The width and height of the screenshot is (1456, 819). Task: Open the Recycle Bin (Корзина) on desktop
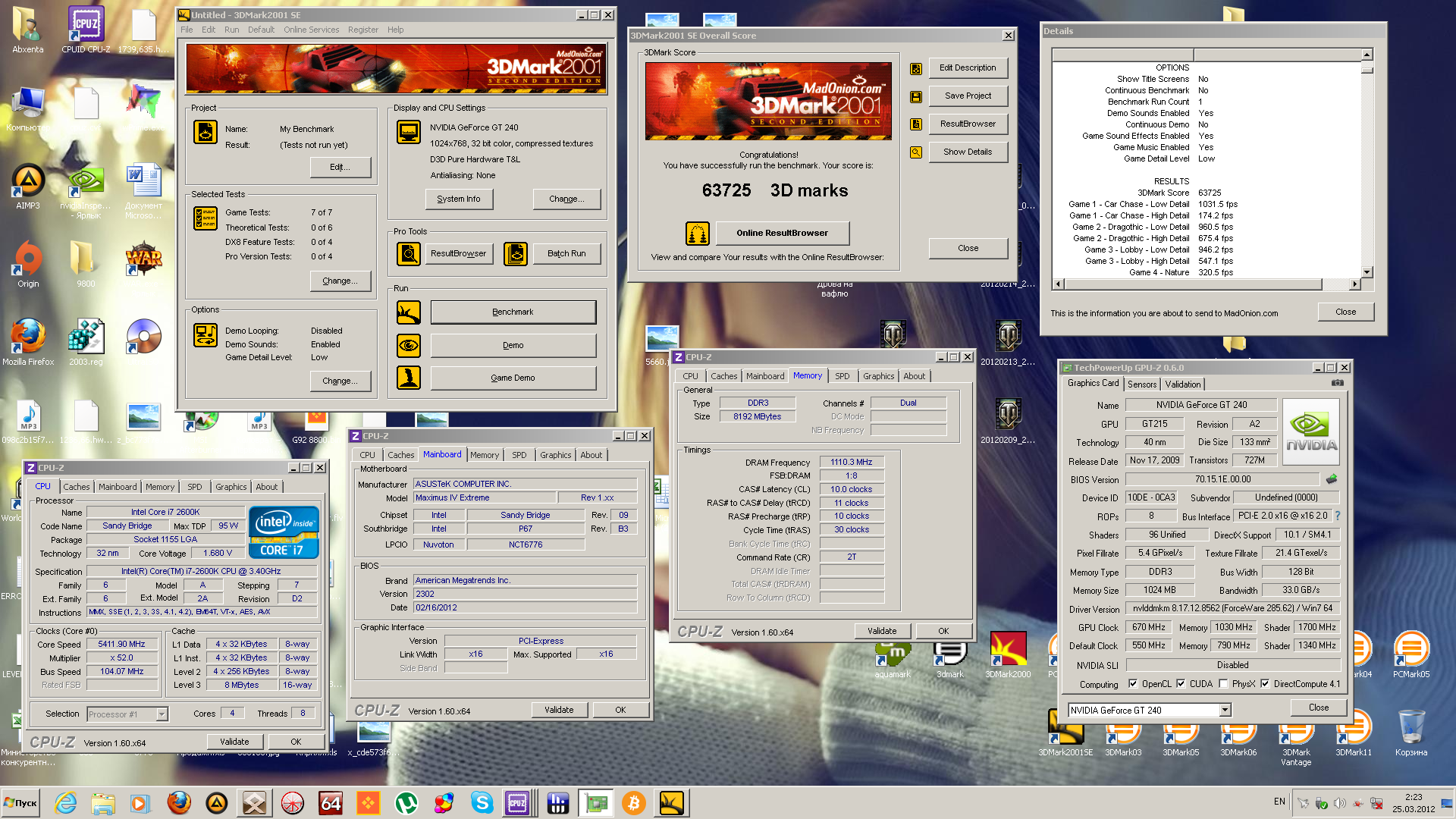[1410, 733]
